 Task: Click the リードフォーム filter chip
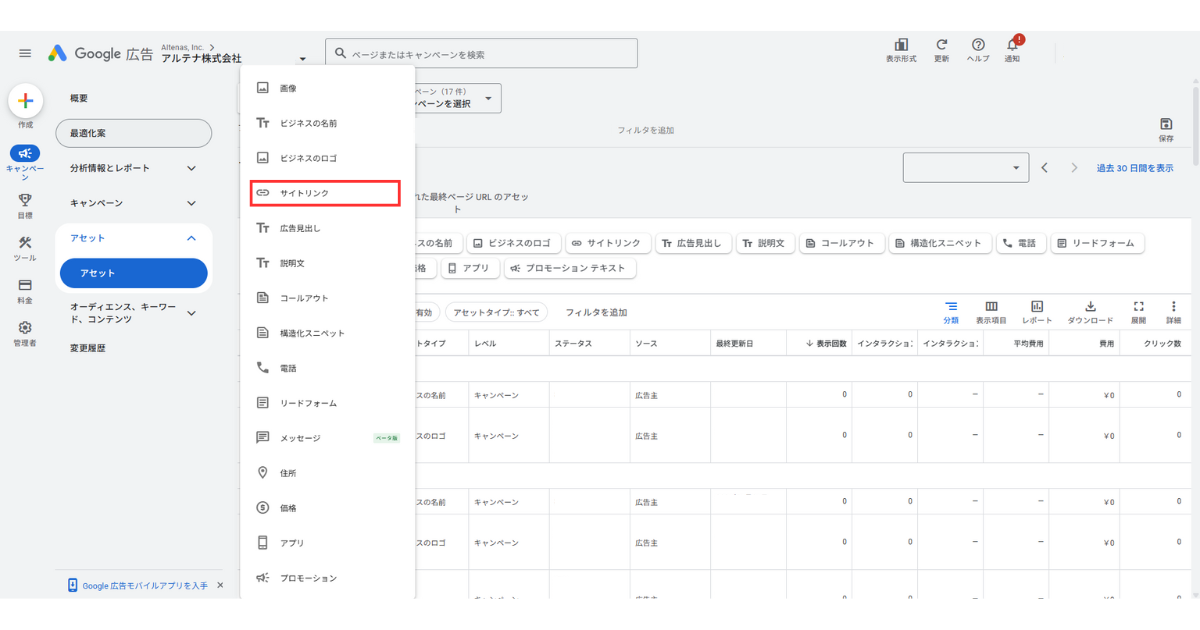click(1097, 243)
